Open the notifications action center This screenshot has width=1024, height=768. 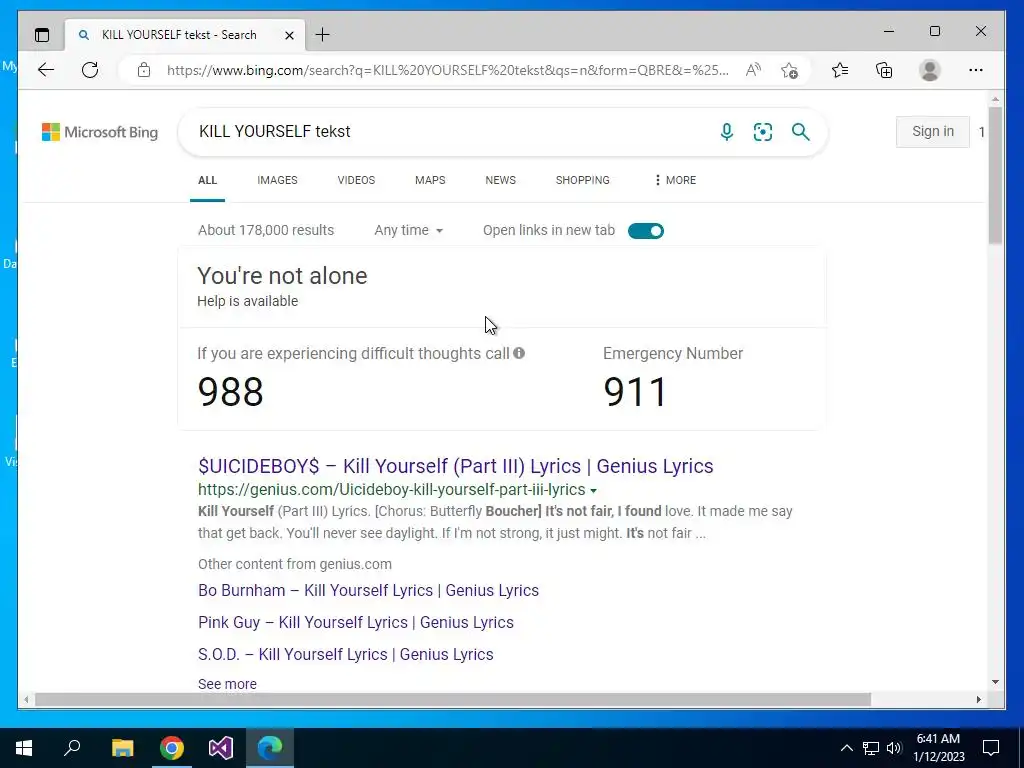(x=991, y=748)
